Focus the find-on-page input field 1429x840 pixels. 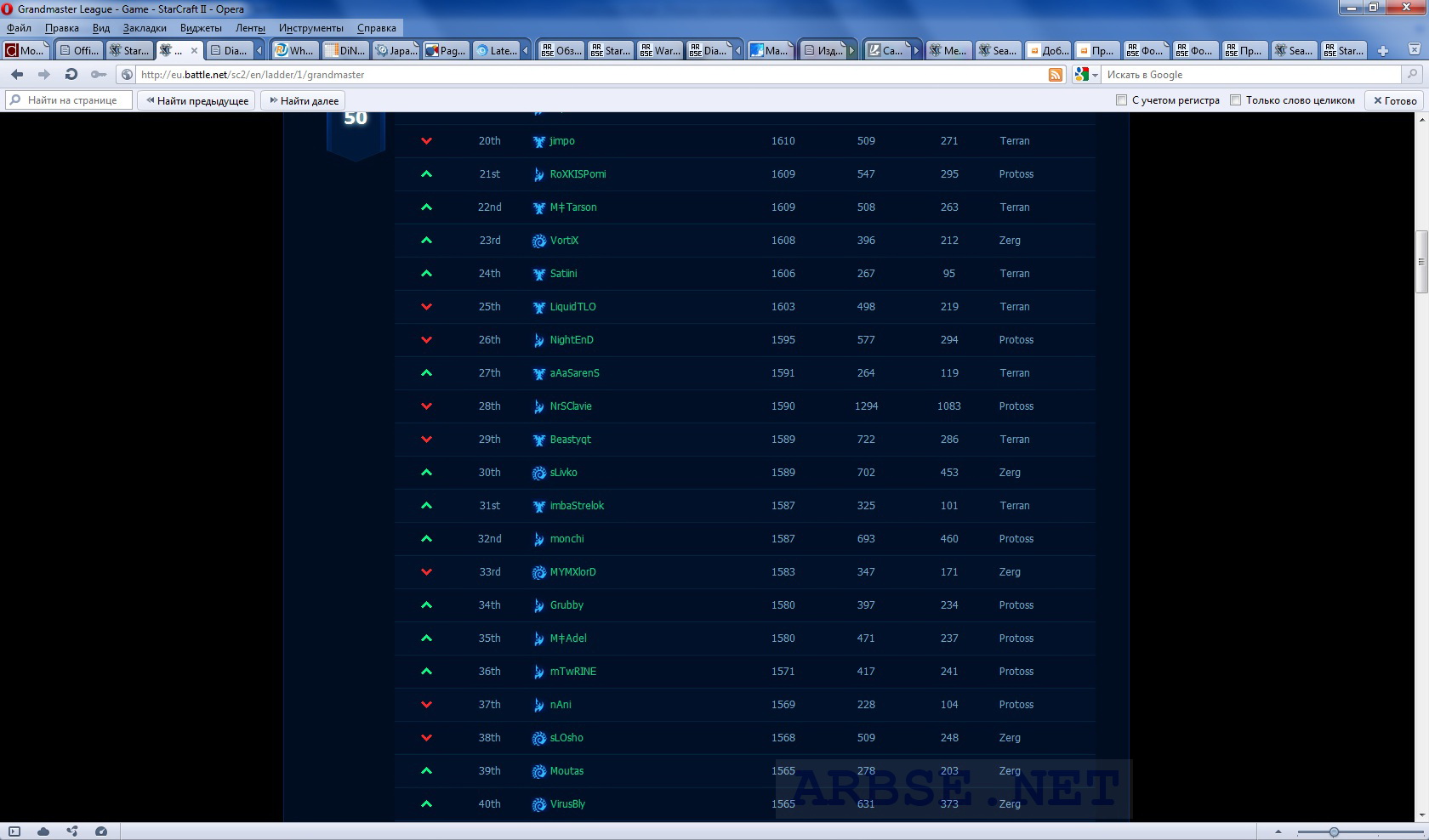[x=69, y=100]
